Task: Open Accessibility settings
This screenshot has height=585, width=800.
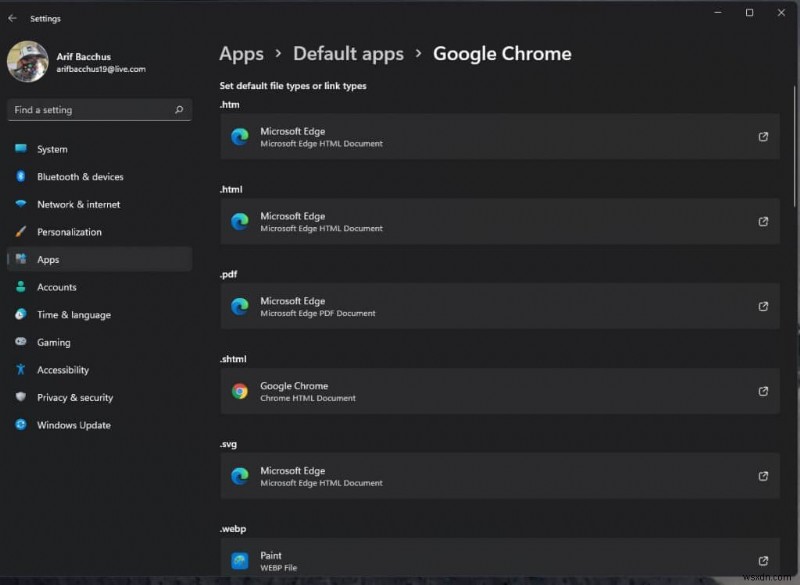Action: tap(67, 369)
